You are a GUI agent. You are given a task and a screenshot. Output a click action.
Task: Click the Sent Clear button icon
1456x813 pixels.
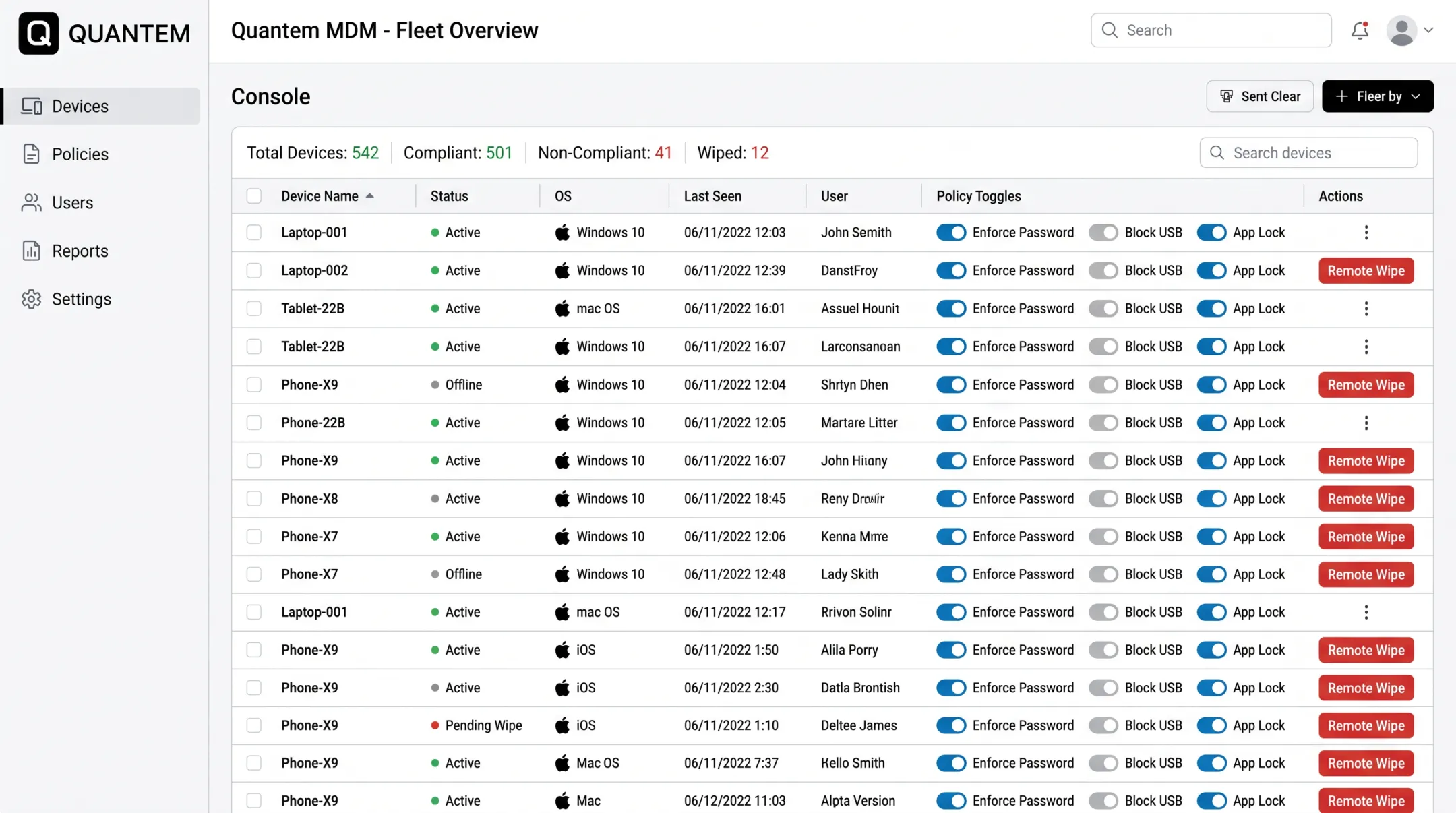[x=1227, y=96]
